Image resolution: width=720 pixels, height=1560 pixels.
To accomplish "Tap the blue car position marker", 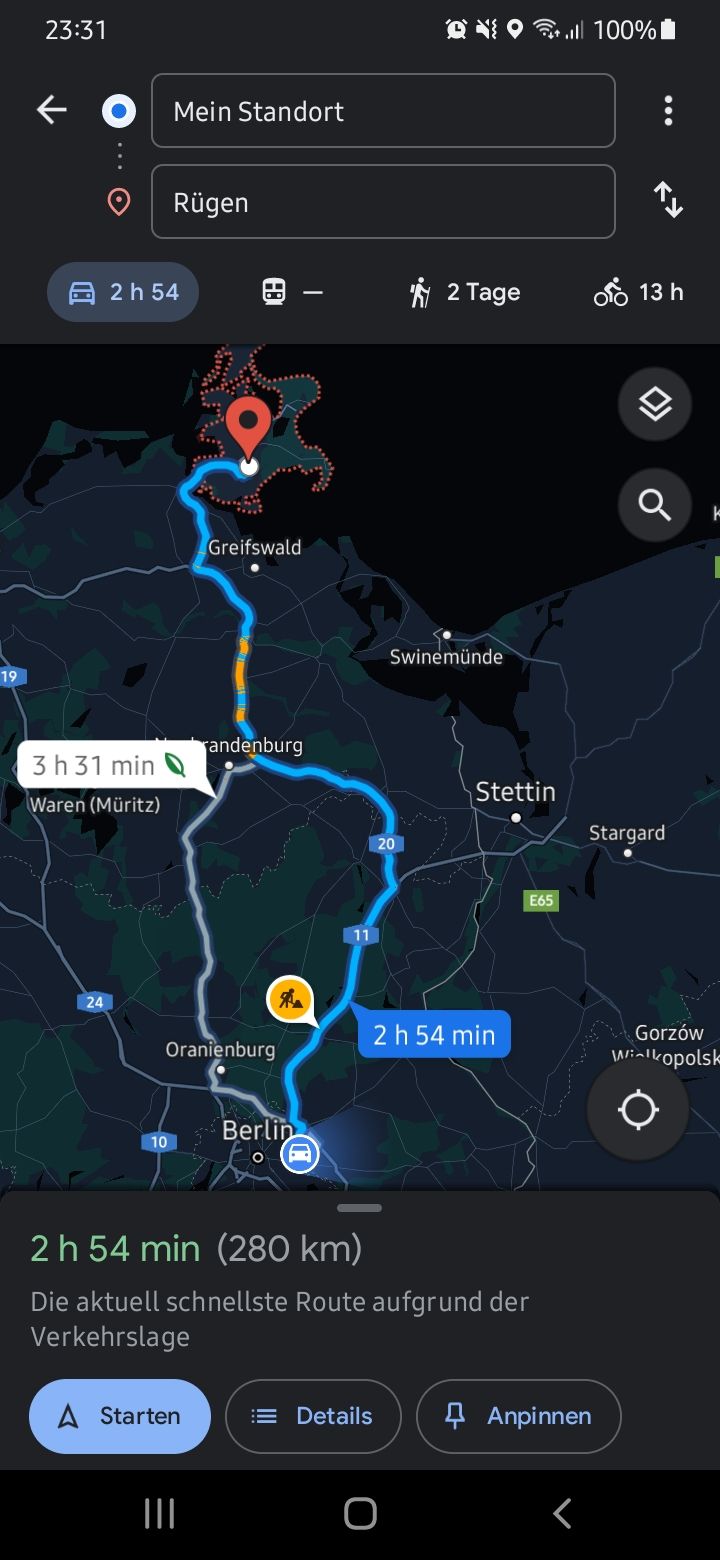I will [x=299, y=1153].
